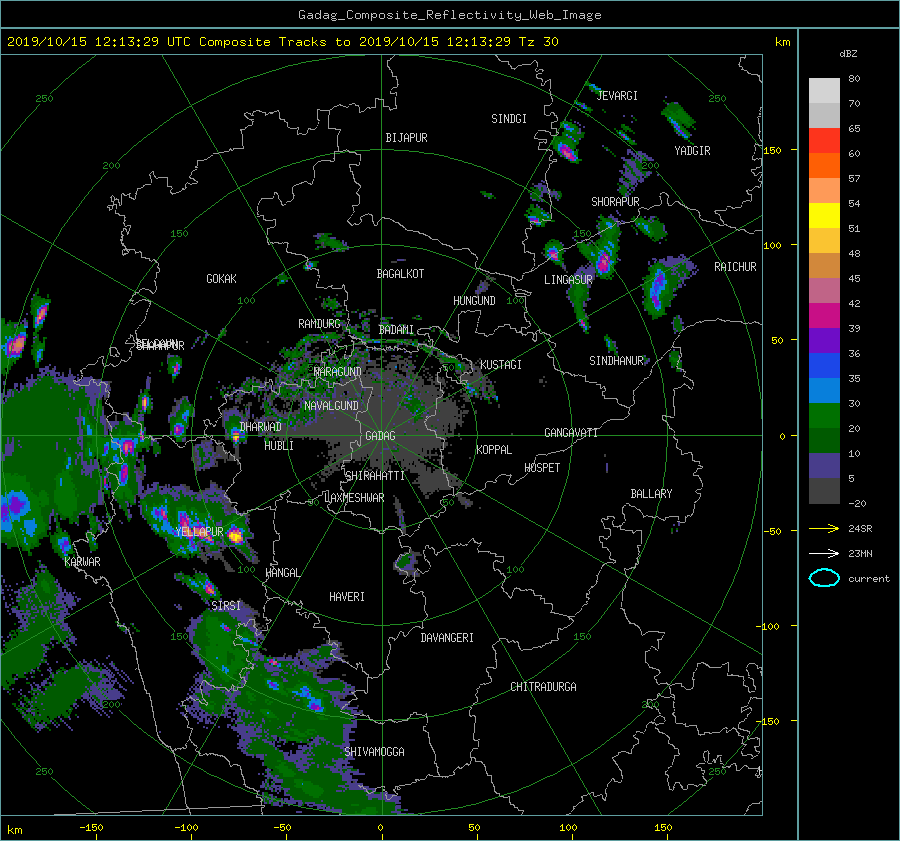Click the storm cell between SINDGI and YADGIR
The image size is (900, 841).
pyautogui.click(x=567, y=151)
